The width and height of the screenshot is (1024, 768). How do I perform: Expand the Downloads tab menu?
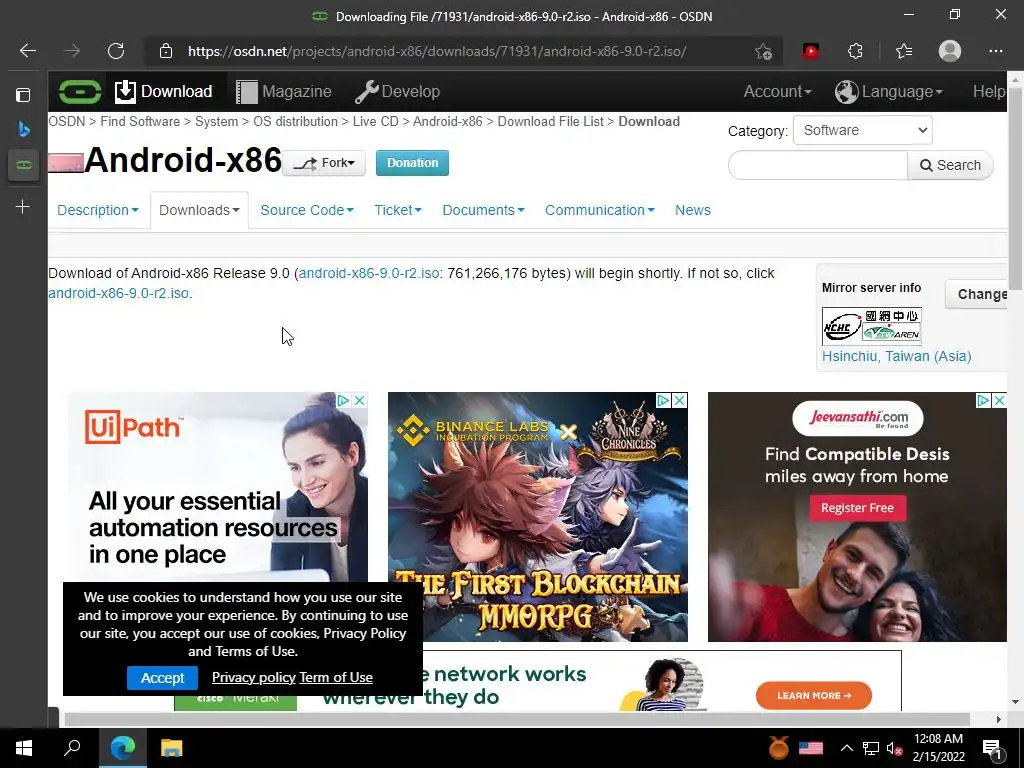(x=199, y=210)
